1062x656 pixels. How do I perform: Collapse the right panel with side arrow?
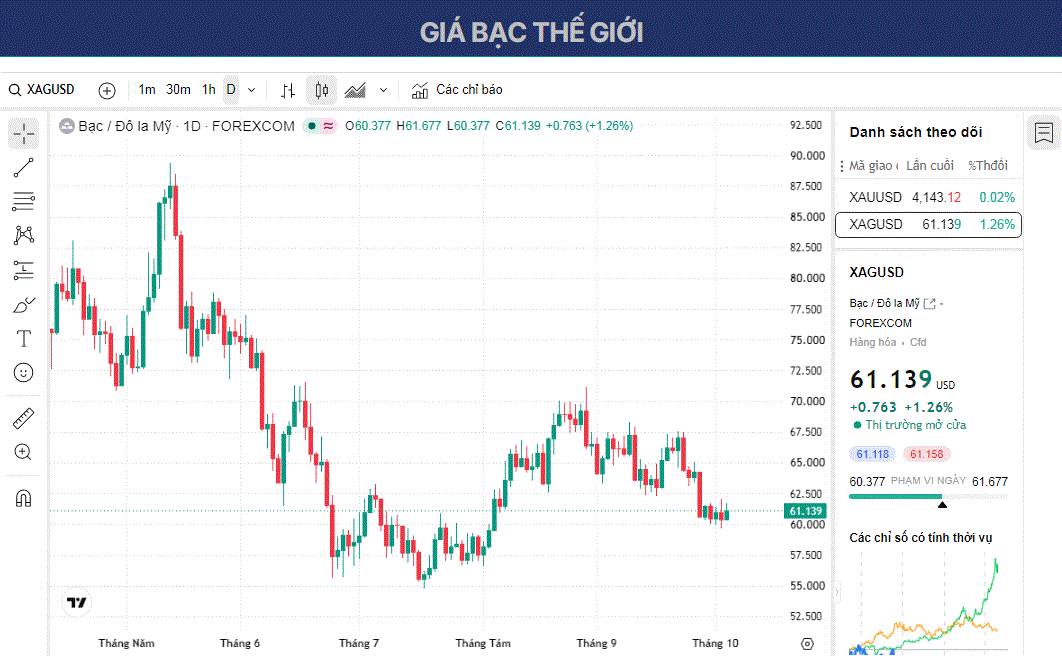[836, 592]
